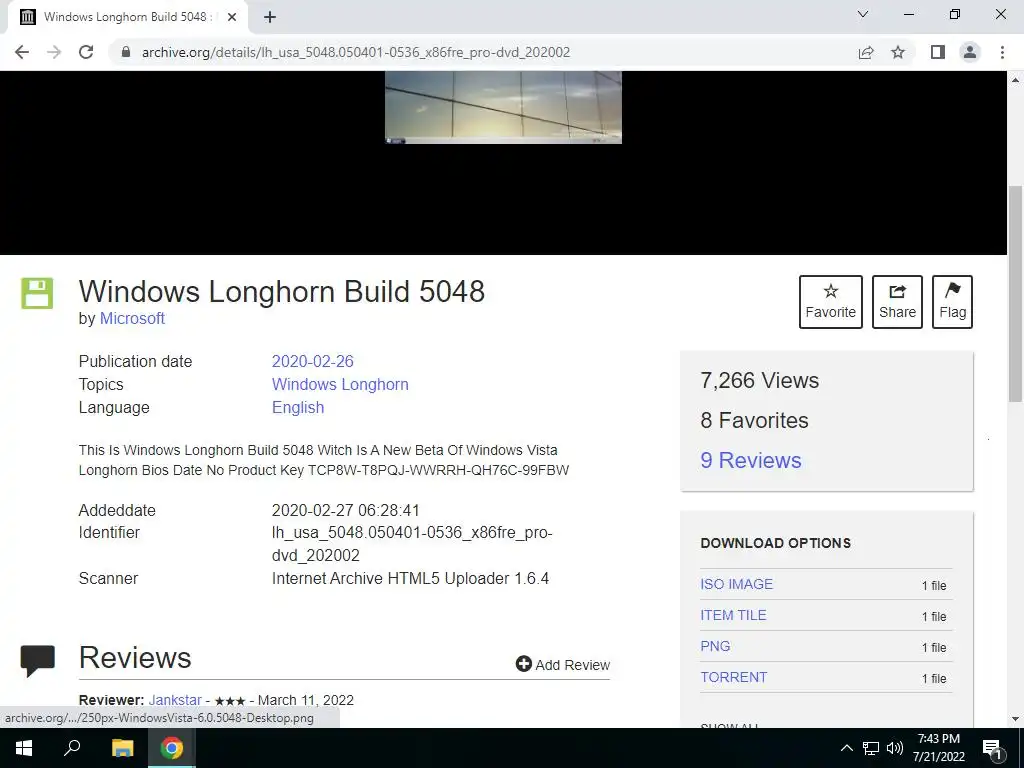Open reviewer Jankstar's profile
This screenshot has width=1024, height=768.
pos(175,700)
